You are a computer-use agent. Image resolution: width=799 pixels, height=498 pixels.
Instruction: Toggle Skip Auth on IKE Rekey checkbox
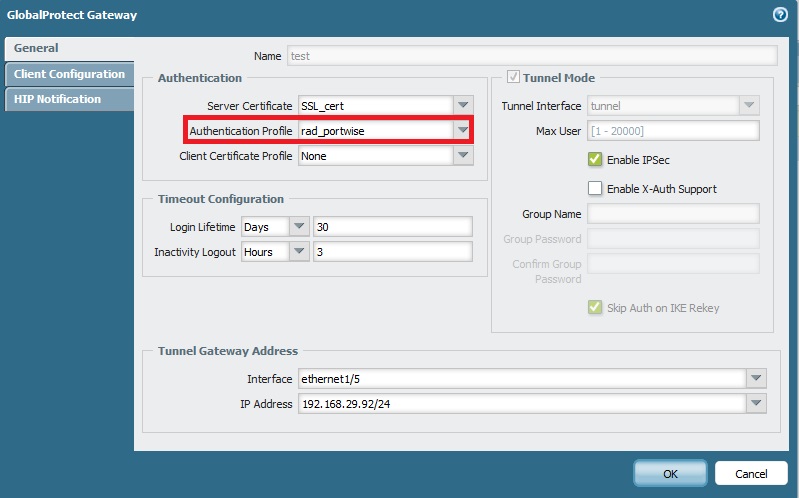595,307
